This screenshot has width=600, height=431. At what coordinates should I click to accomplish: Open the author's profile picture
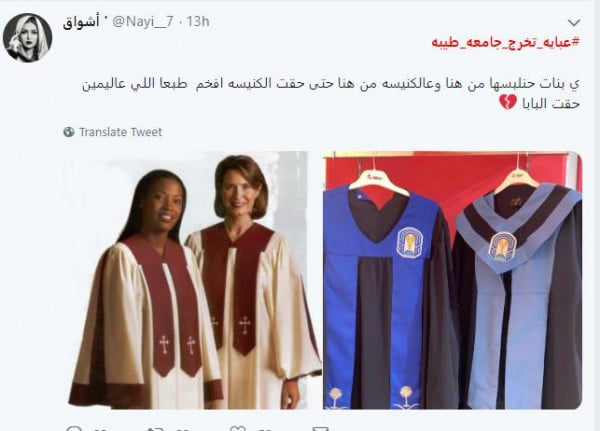[x=28, y=38]
